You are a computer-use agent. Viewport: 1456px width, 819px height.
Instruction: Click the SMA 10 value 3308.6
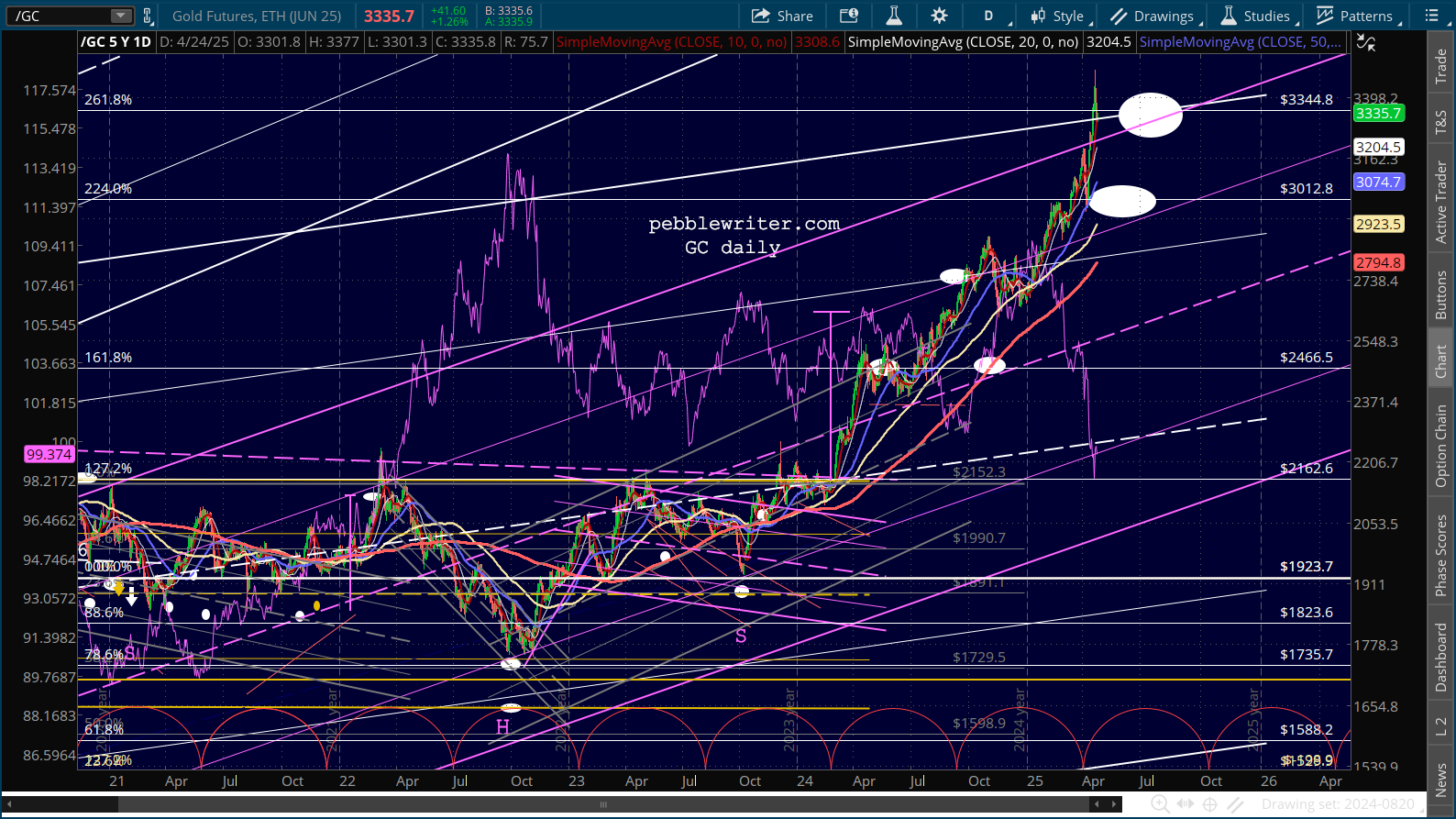817,42
